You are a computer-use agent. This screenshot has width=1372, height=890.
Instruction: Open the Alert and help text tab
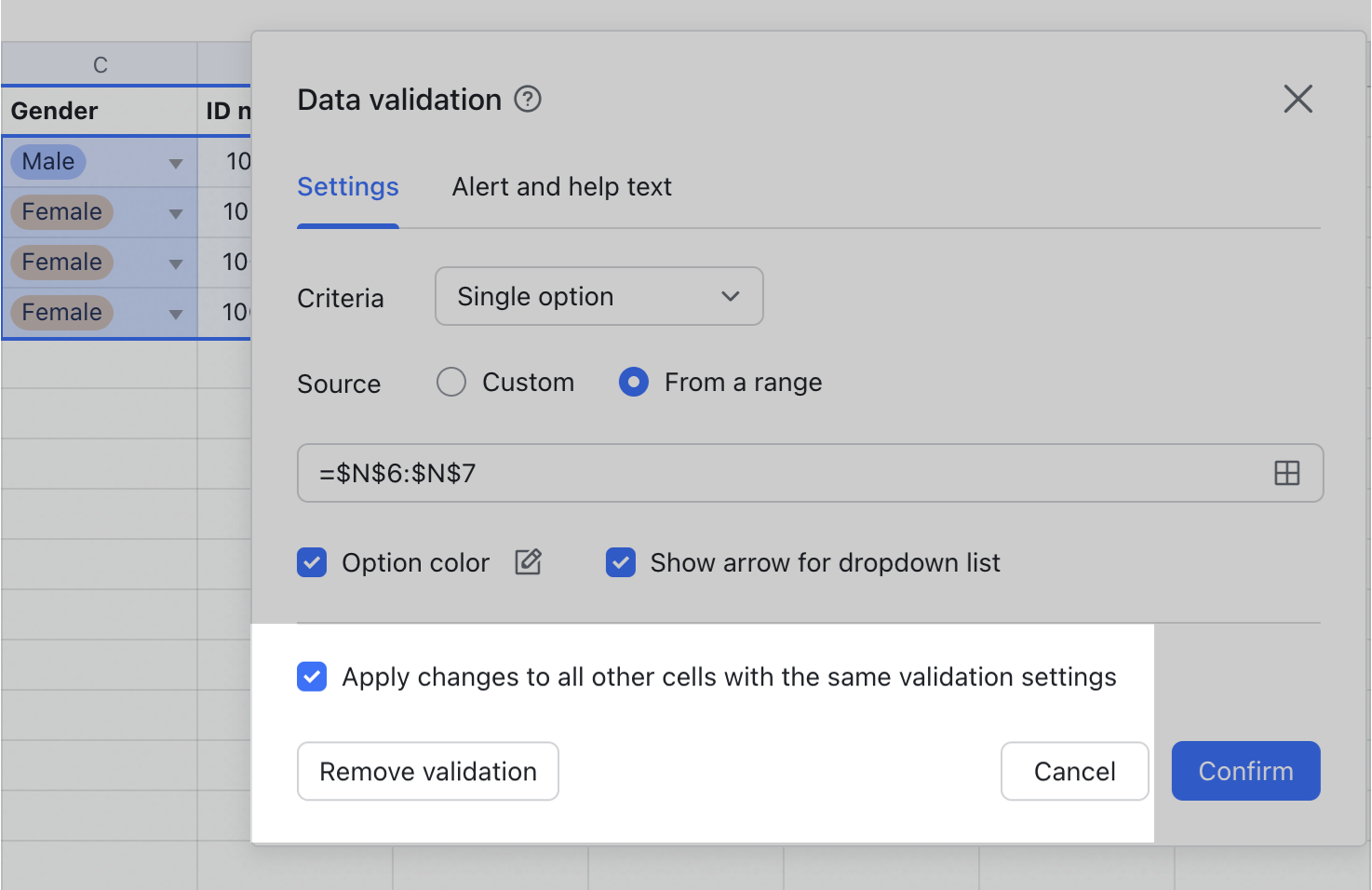(561, 187)
